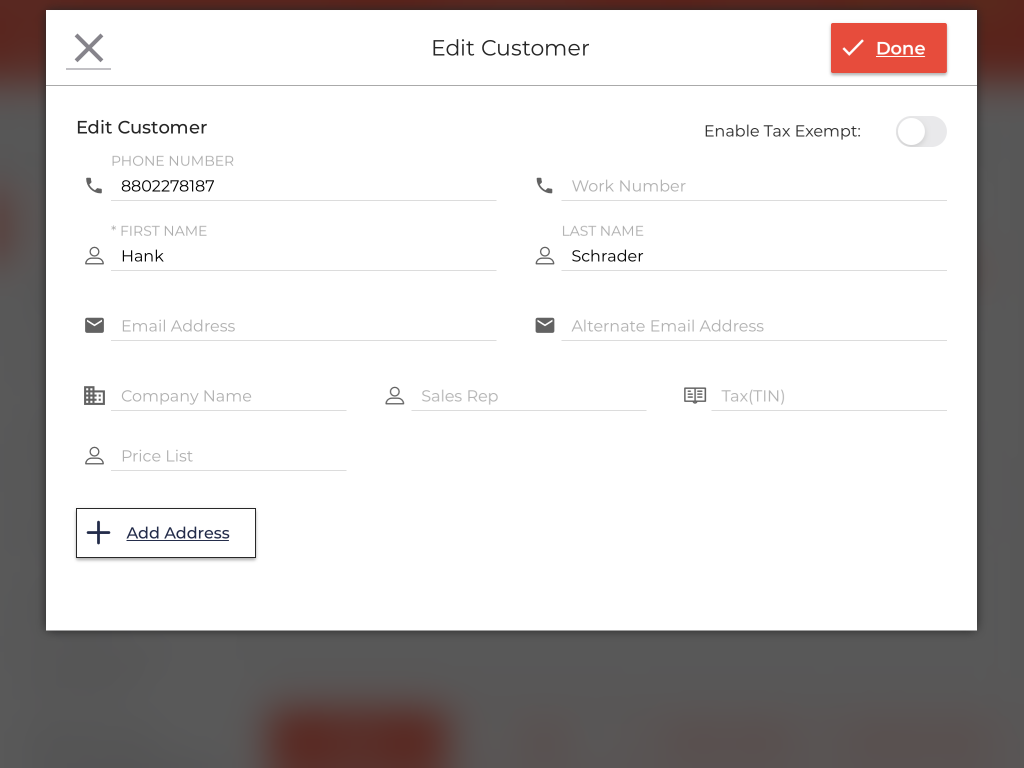This screenshot has height=768, width=1024.
Task: Click the phone icon beside Phone Number
Action: 94,186
